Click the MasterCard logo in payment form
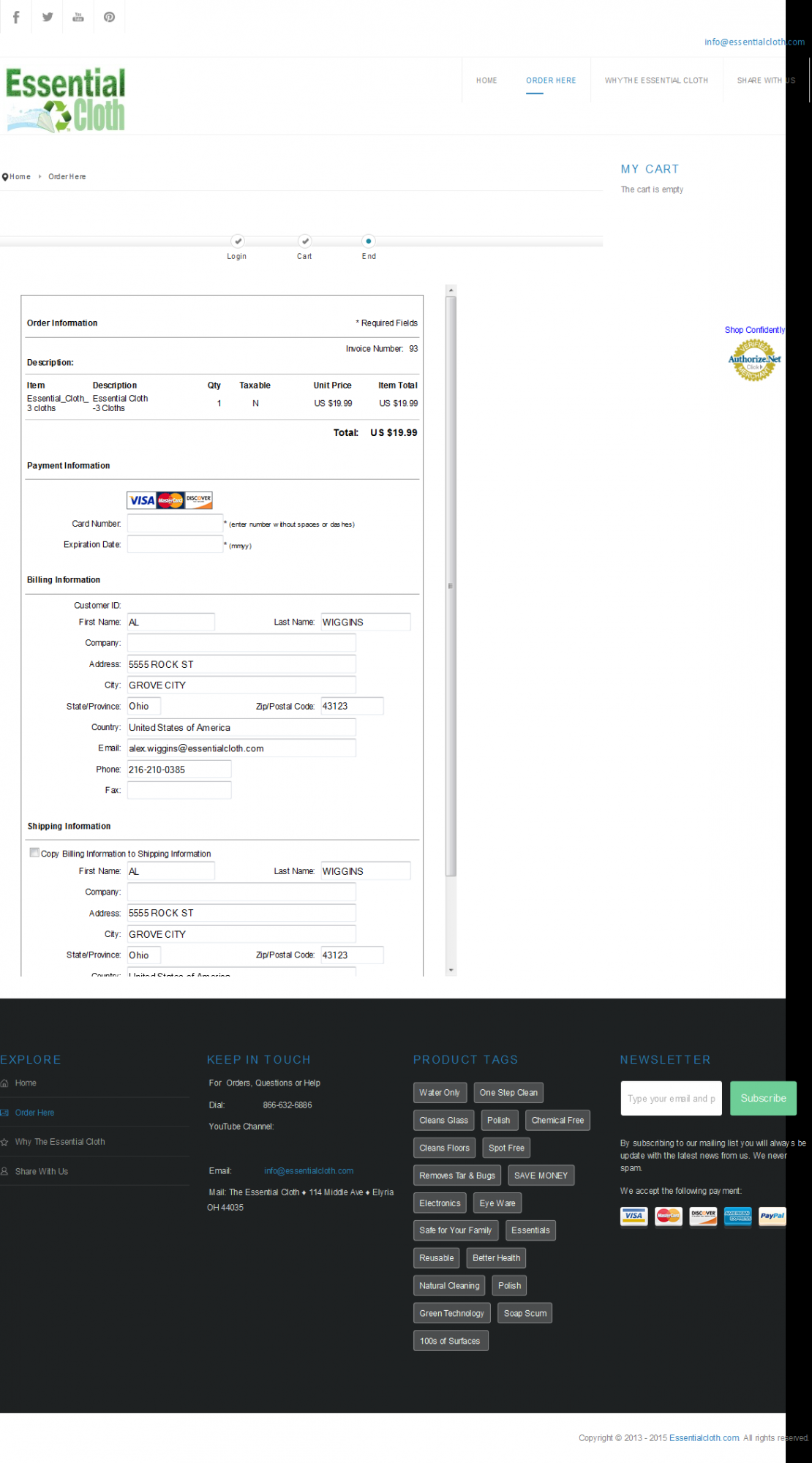Image resolution: width=812 pixels, height=1463 pixels. 170,500
